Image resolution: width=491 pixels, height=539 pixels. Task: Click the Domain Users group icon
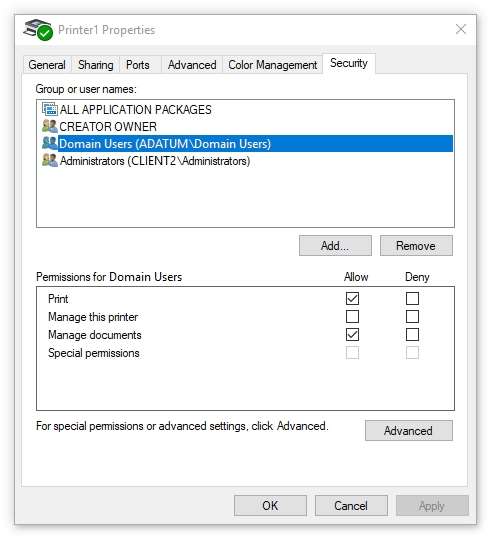click(50, 143)
